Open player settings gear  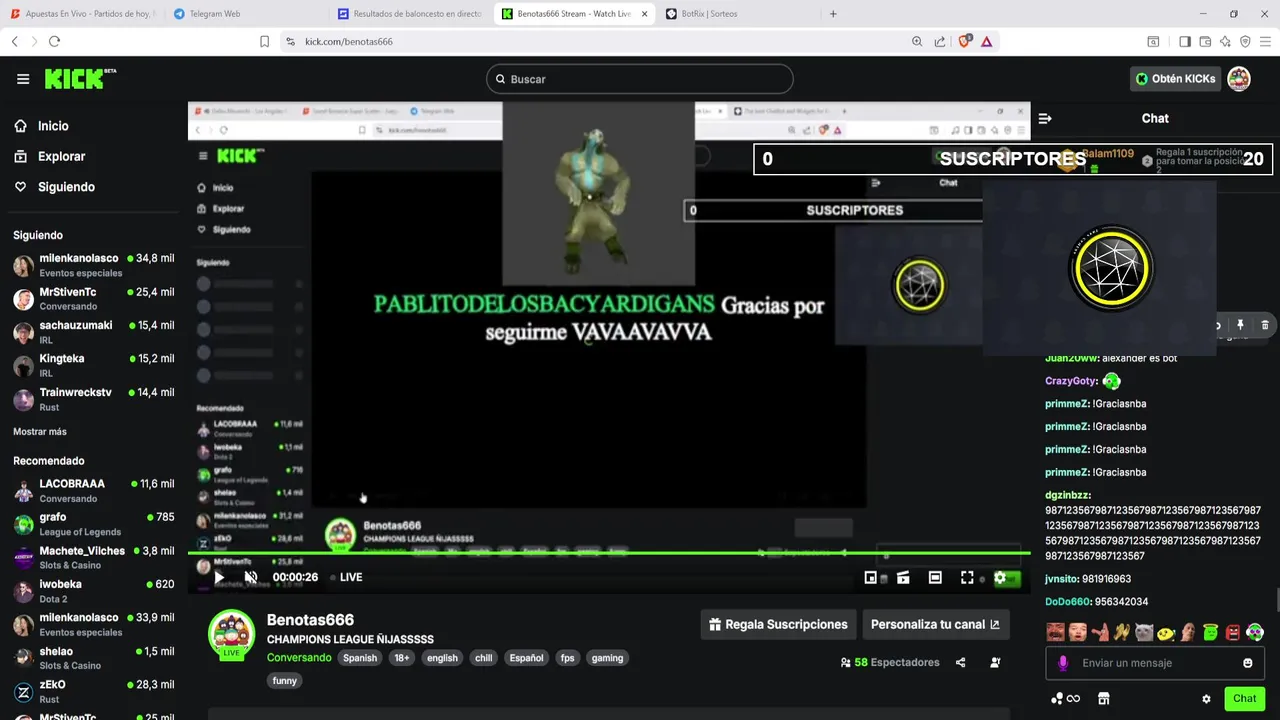coord(999,578)
